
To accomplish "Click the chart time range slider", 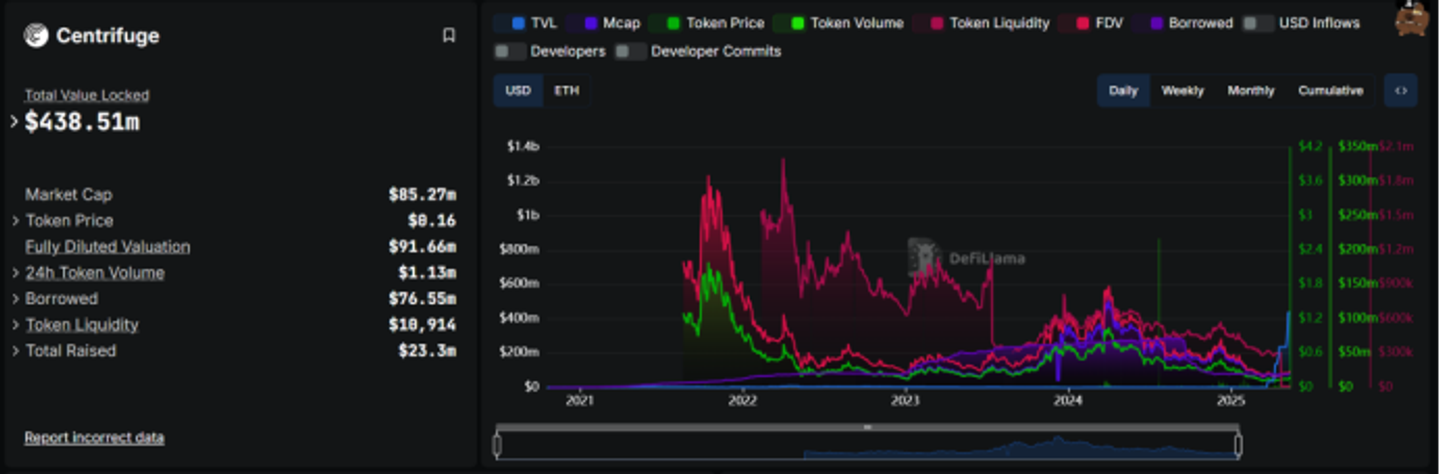I will [x=868, y=444].
